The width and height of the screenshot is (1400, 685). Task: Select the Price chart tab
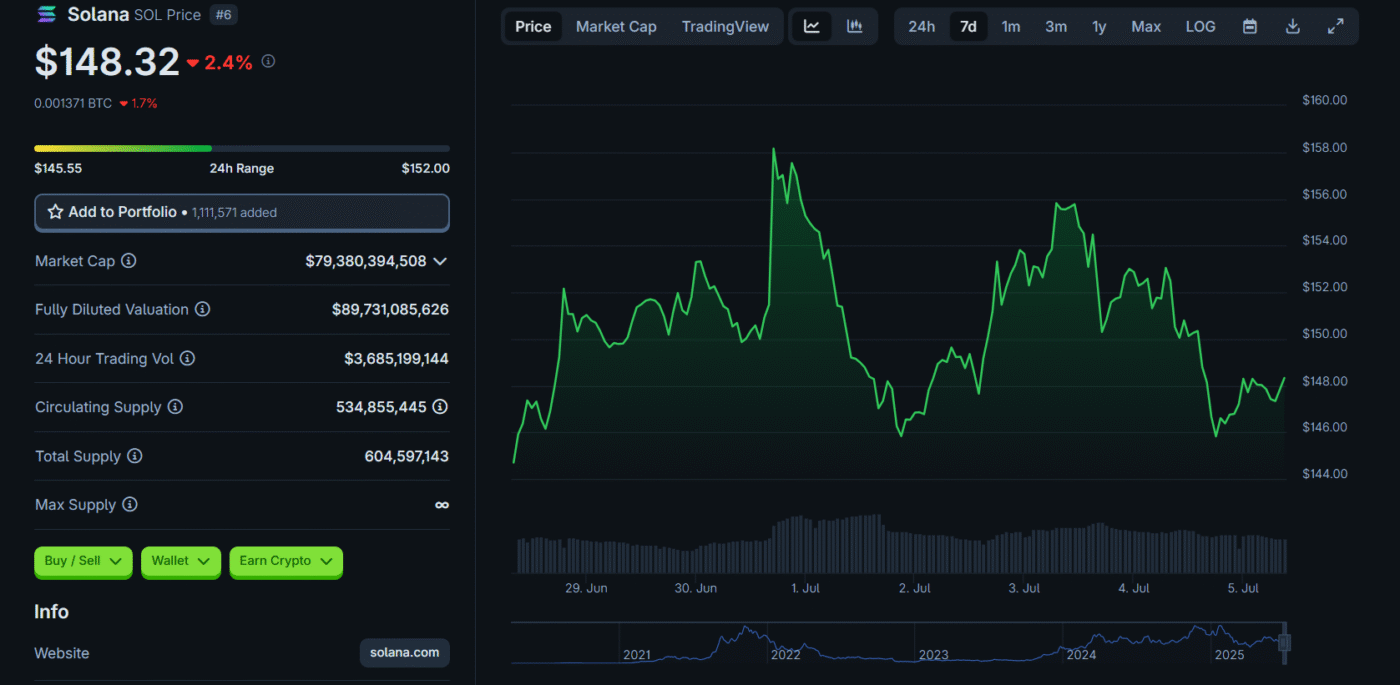[533, 27]
